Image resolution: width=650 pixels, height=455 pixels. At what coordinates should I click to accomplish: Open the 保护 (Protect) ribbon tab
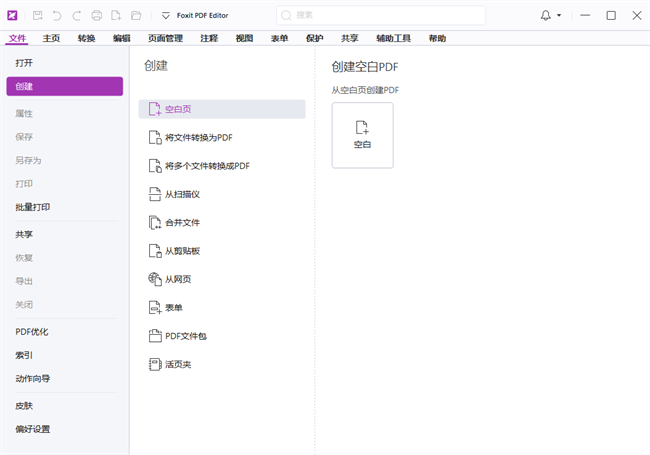click(x=315, y=38)
